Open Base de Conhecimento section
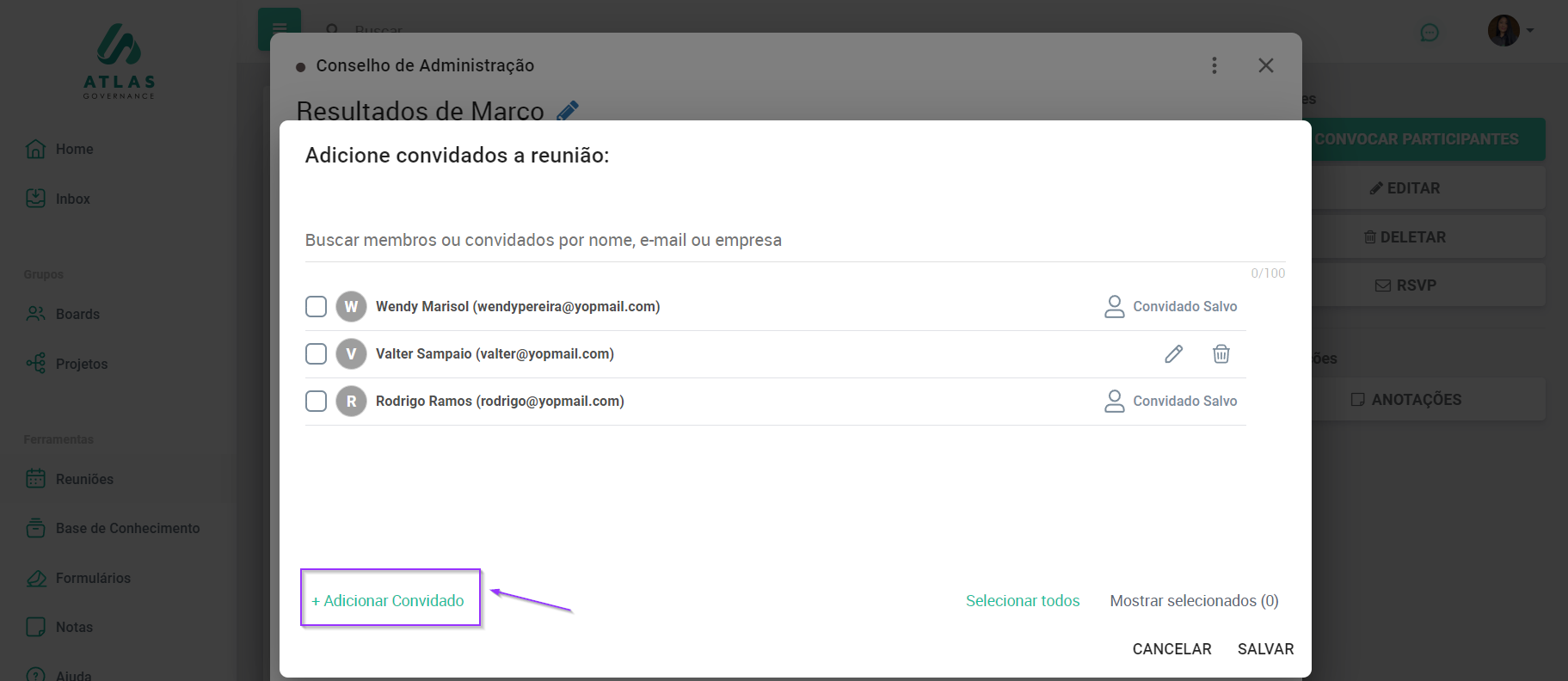1568x681 pixels. click(x=126, y=528)
